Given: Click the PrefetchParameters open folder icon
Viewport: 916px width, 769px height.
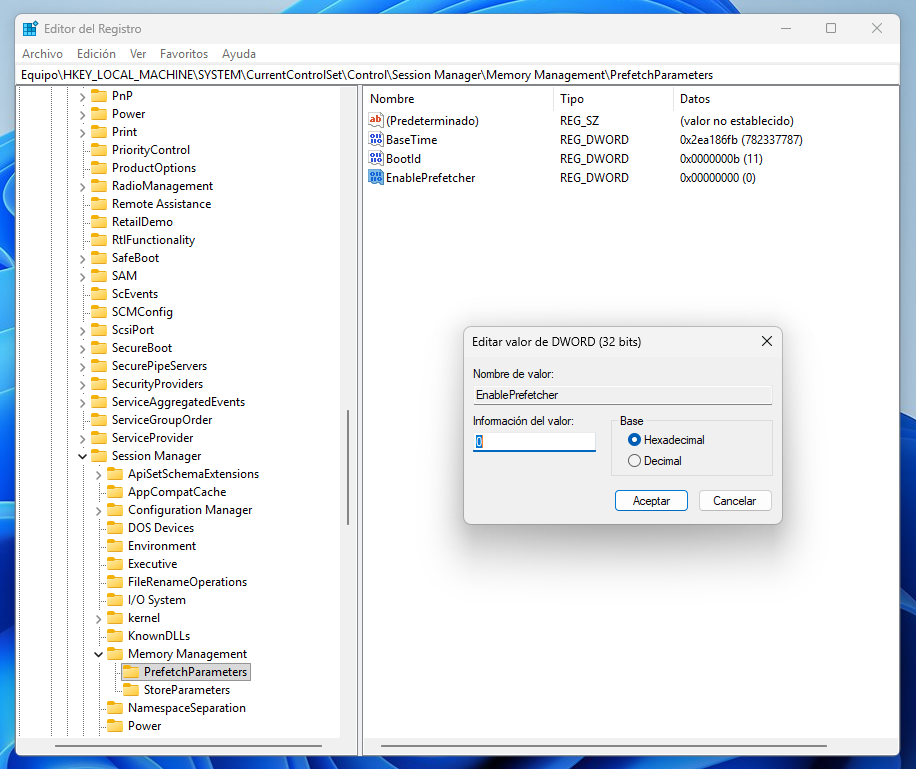Looking at the screenshot, I should [131, 672].
